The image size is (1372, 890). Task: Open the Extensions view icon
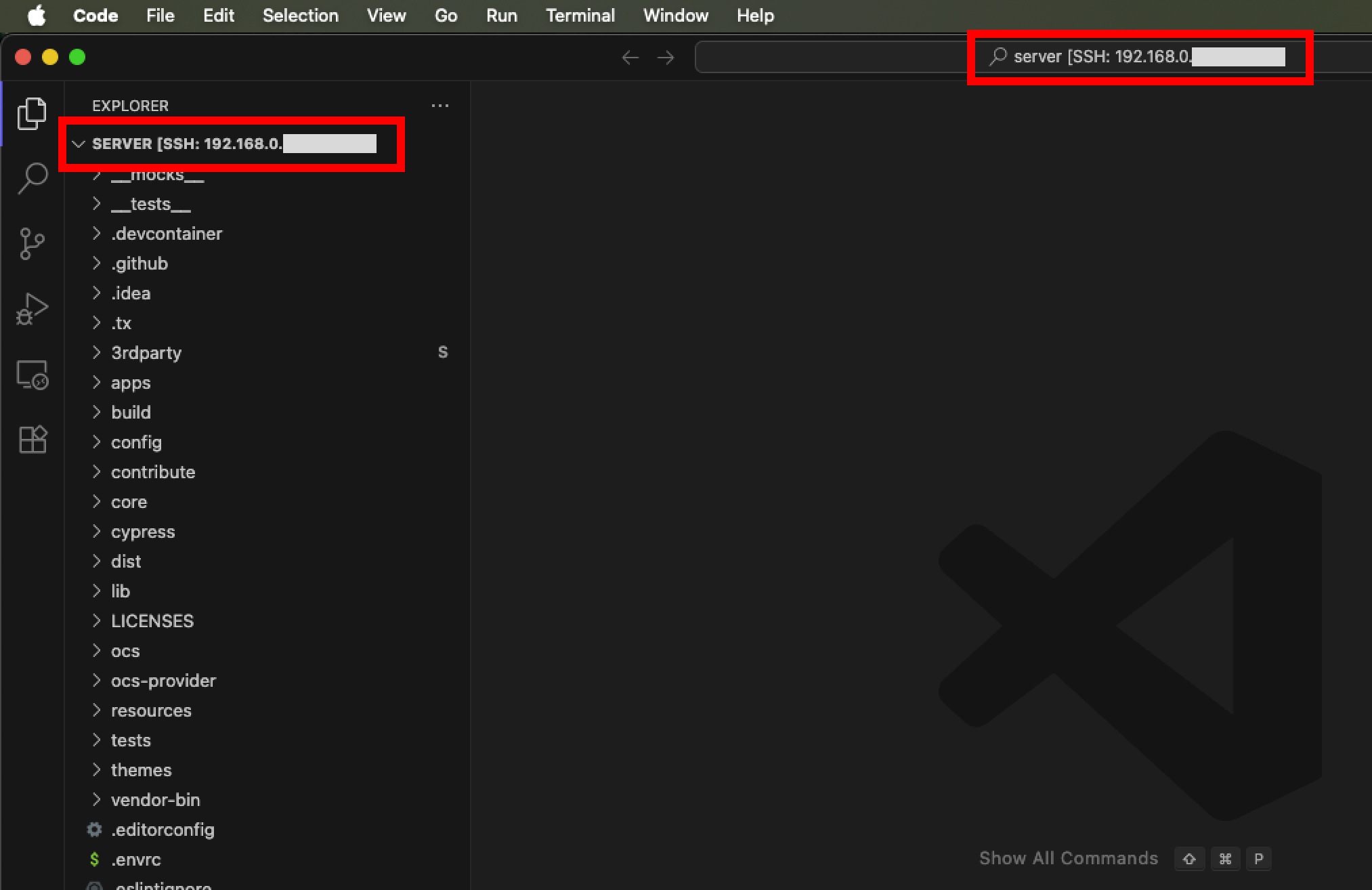tap(32, 440)
